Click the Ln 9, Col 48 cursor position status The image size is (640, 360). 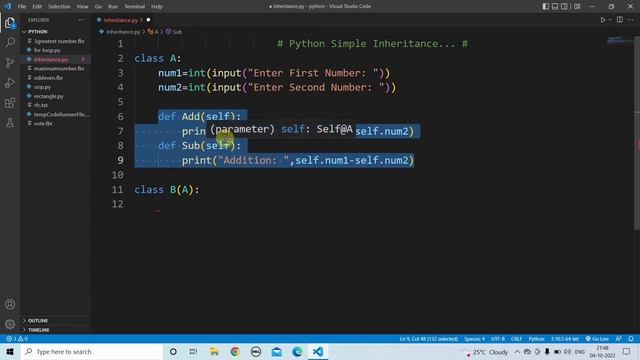(x=429, y=339)
